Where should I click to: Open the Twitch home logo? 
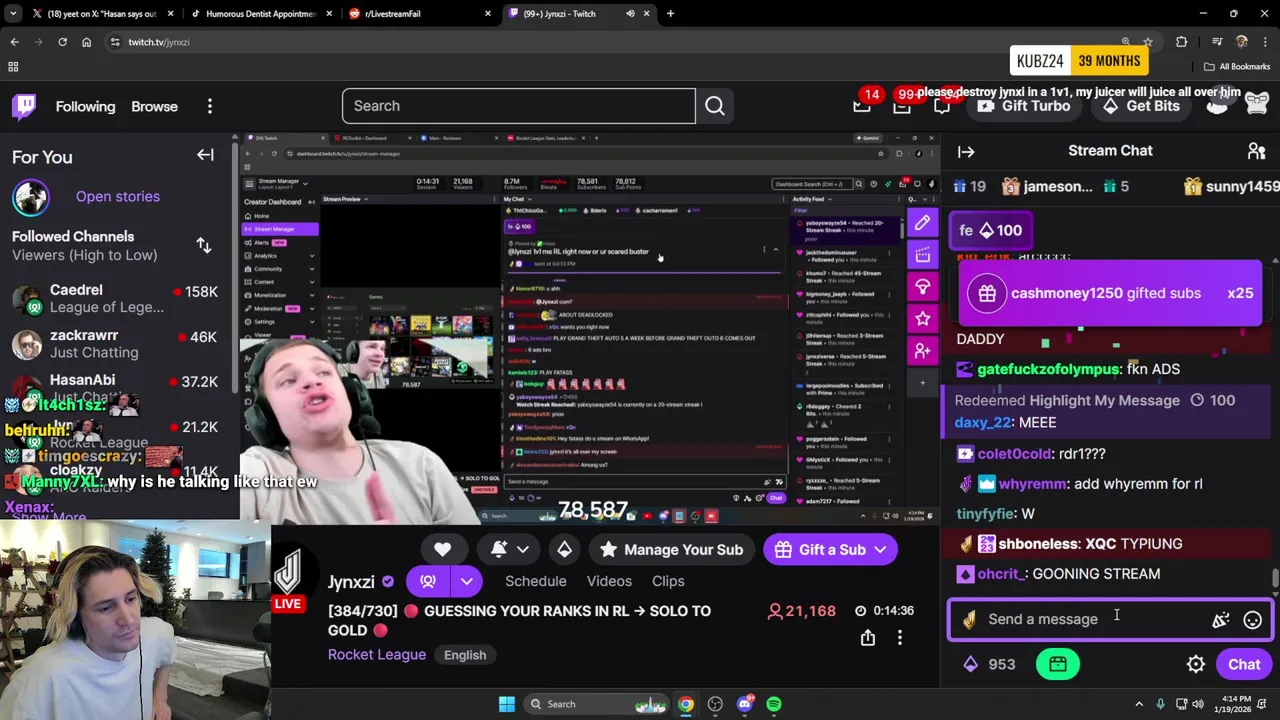tap(24, 106)
